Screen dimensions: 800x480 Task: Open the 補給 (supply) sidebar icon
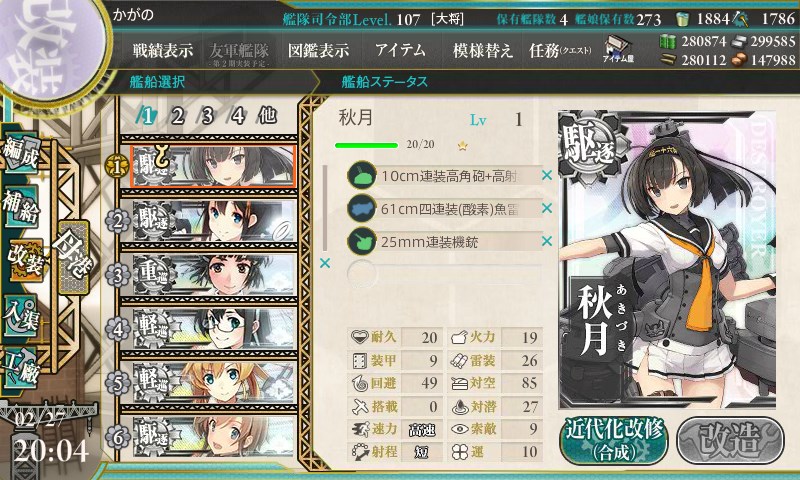click(x=21, y=206)
